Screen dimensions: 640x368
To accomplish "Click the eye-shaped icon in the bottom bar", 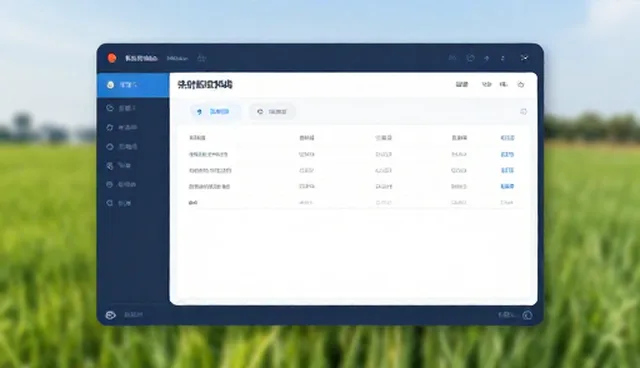I will tap(111, 315).
